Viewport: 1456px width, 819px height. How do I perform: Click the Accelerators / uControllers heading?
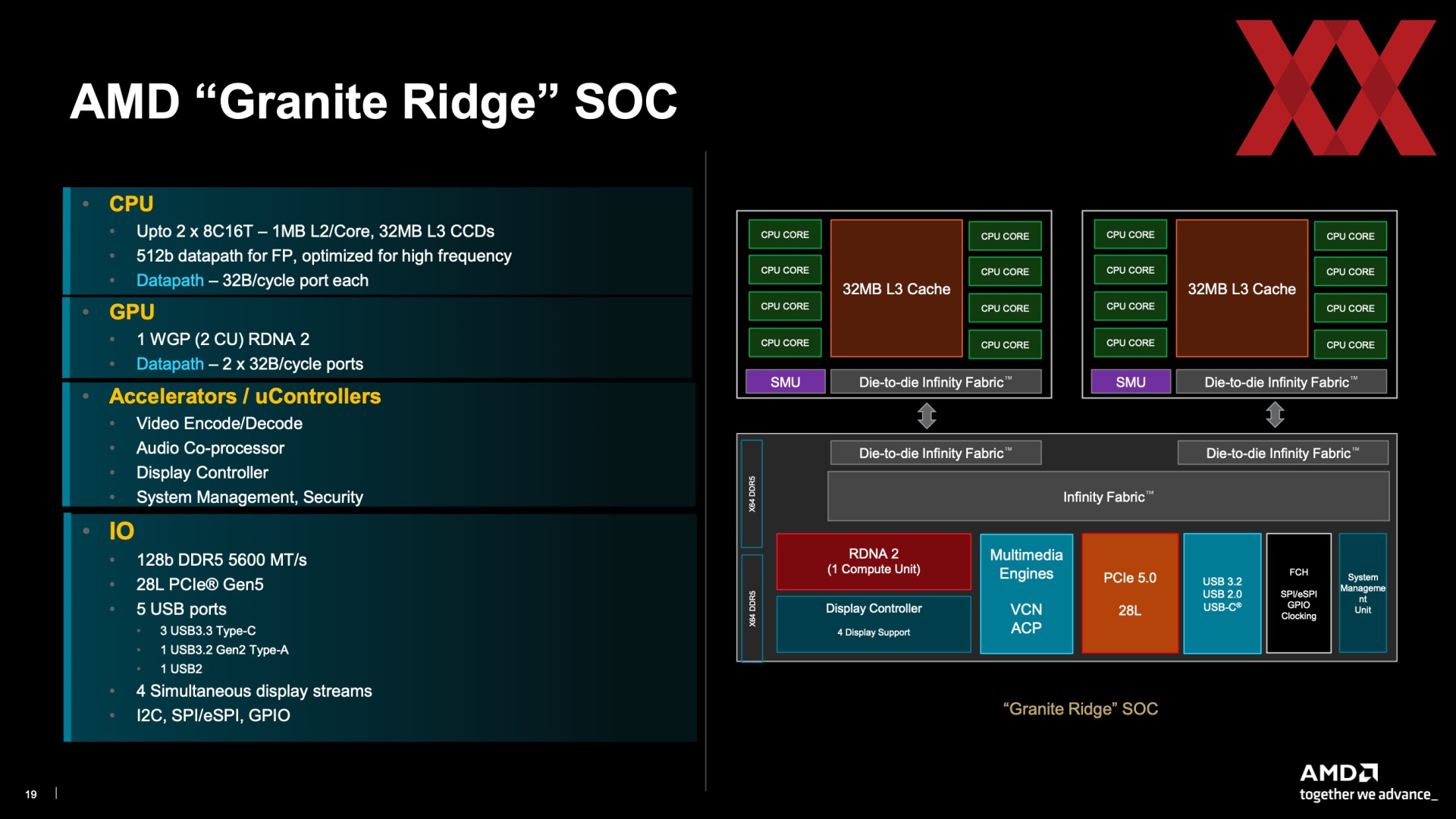(x=245, y=396)
